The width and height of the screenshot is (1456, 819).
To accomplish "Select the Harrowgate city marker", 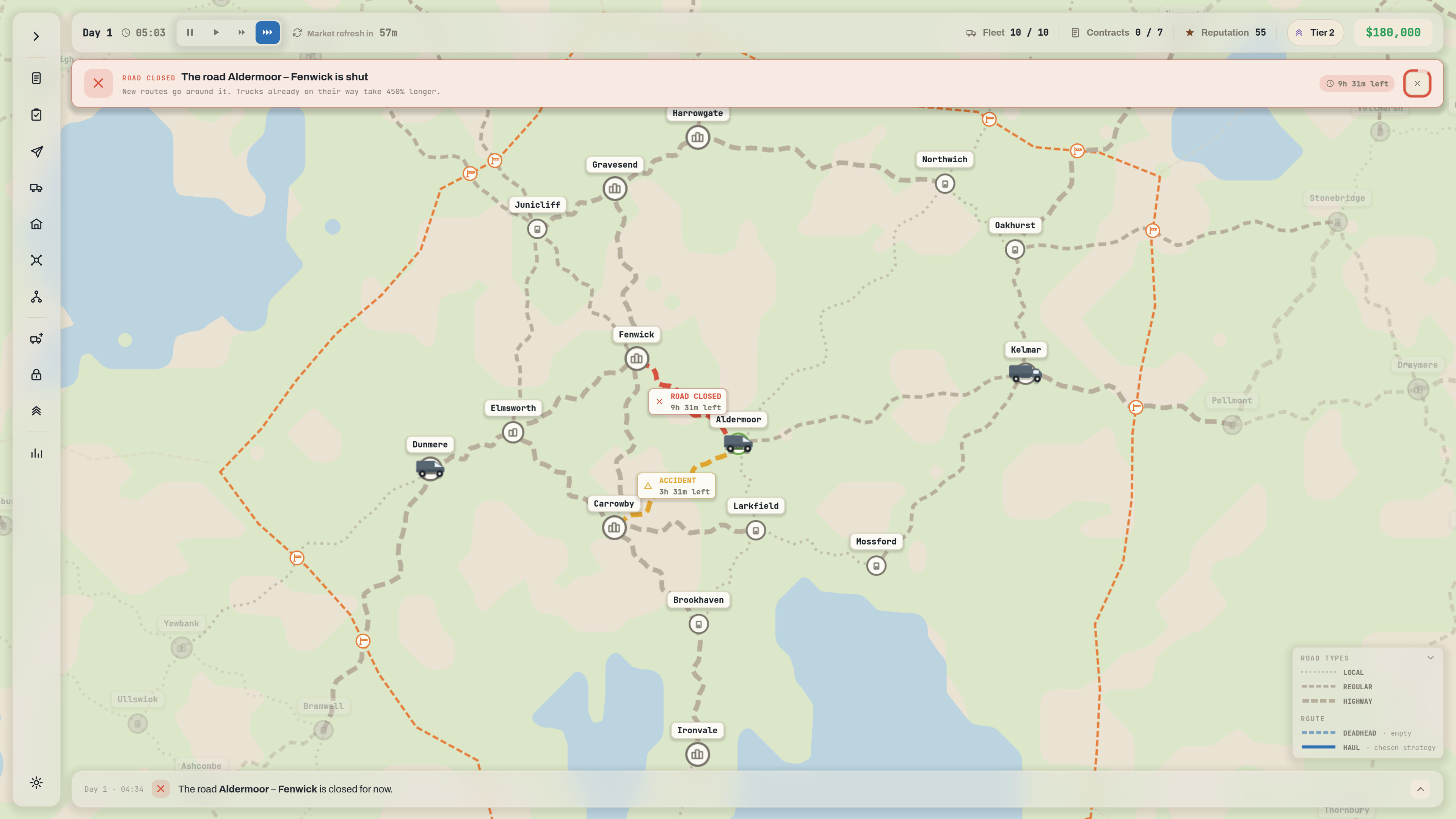I will 698,137.
